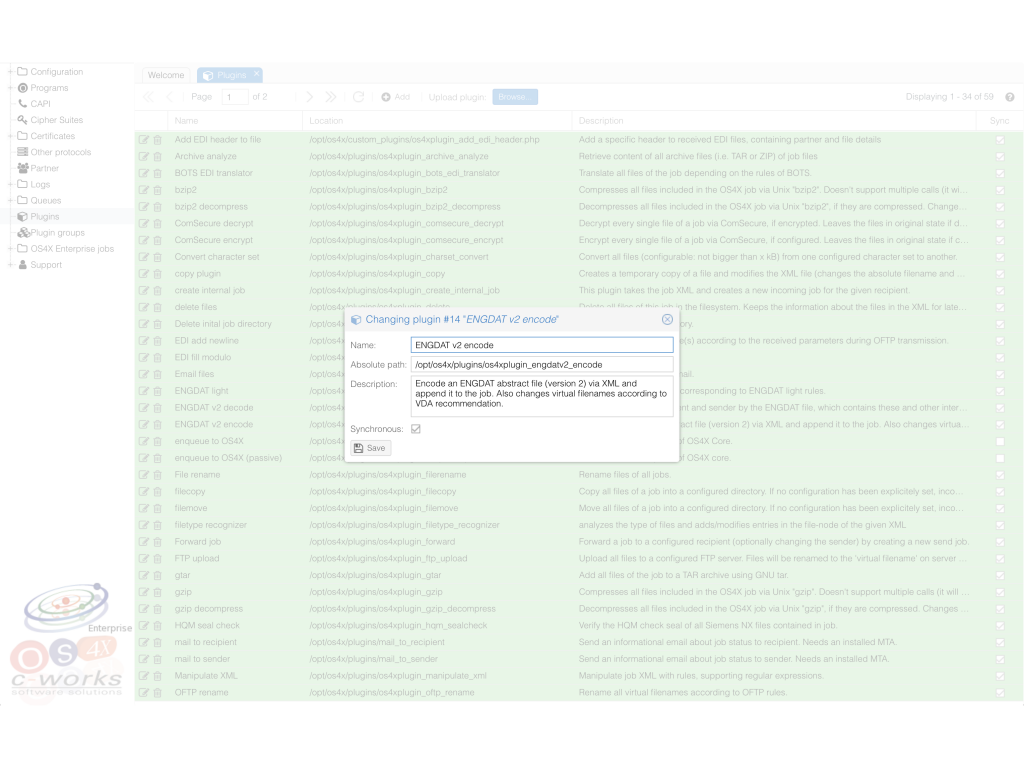
Task: Select the CAPI phone icon
Action: coord(22,104)
